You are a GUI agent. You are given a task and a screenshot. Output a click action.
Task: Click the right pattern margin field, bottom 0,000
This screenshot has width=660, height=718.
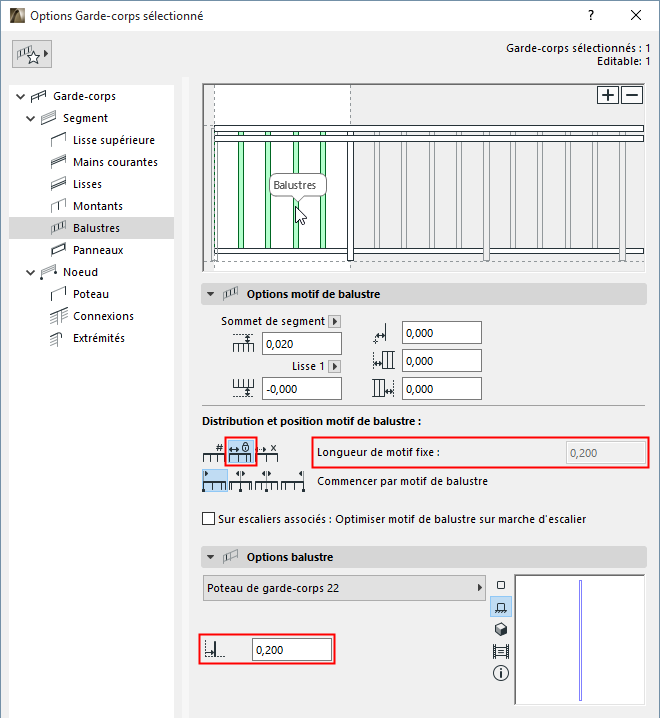point(442,389)
